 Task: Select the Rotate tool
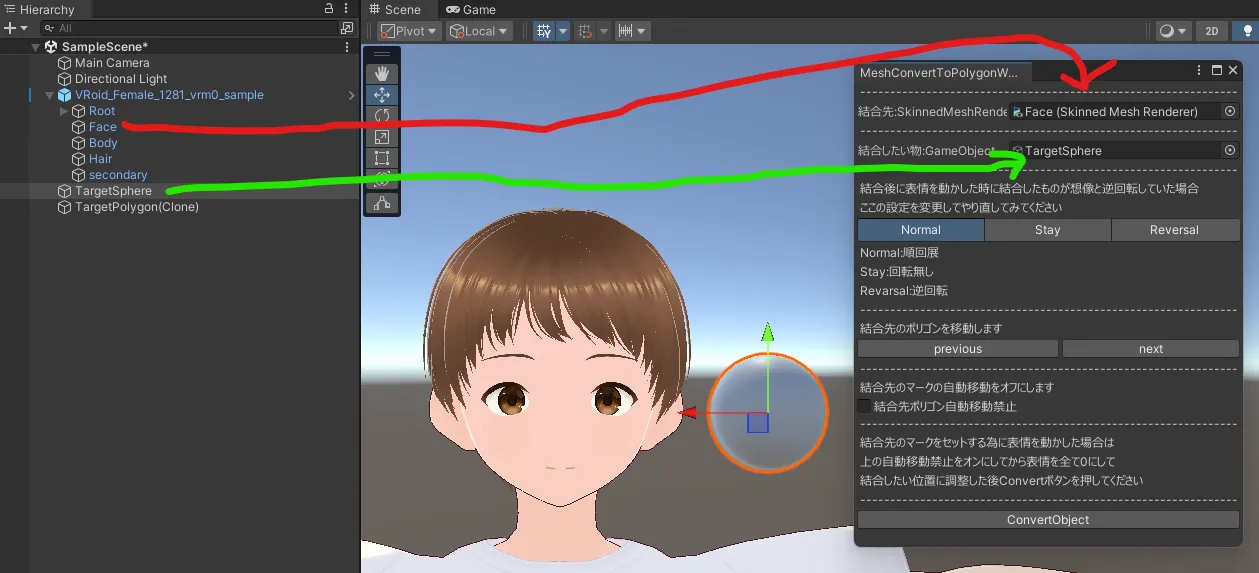point(382,116)
